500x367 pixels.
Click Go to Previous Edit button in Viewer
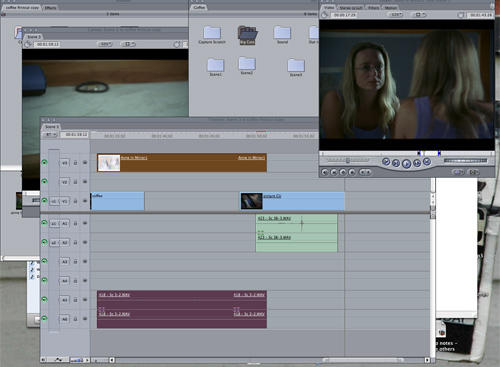(386, 162)
